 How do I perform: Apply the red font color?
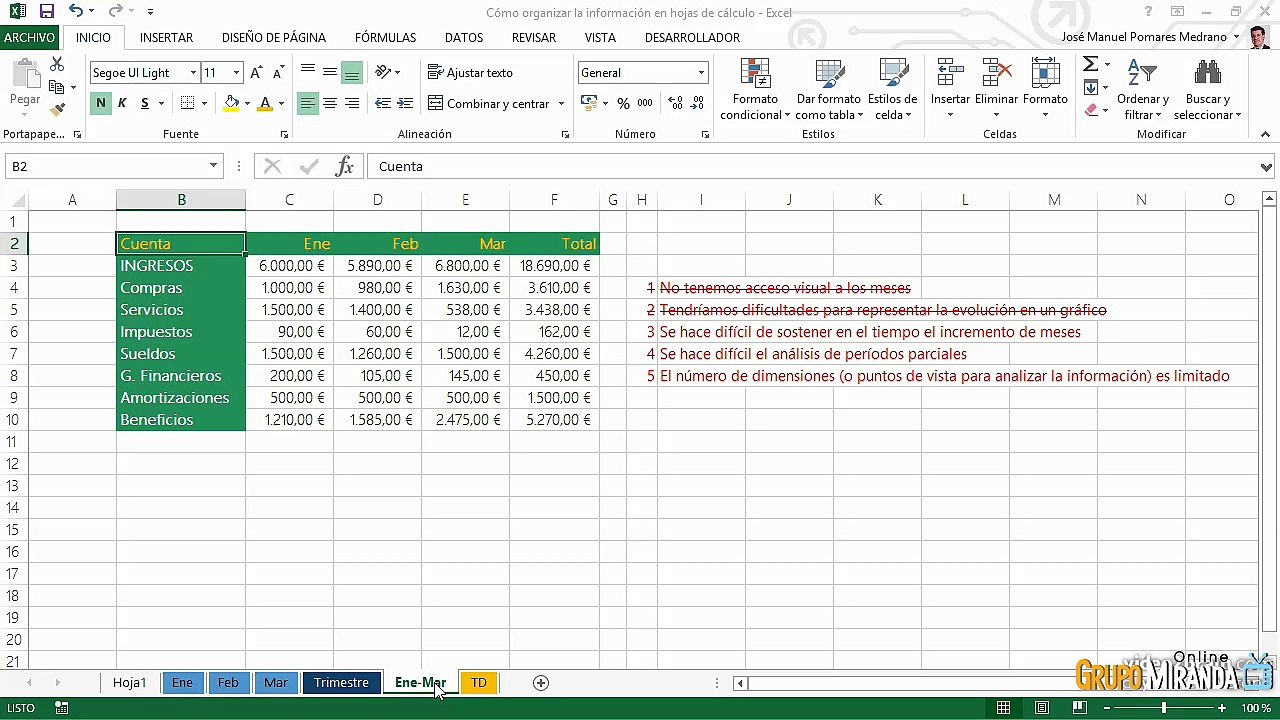point(265,103)
